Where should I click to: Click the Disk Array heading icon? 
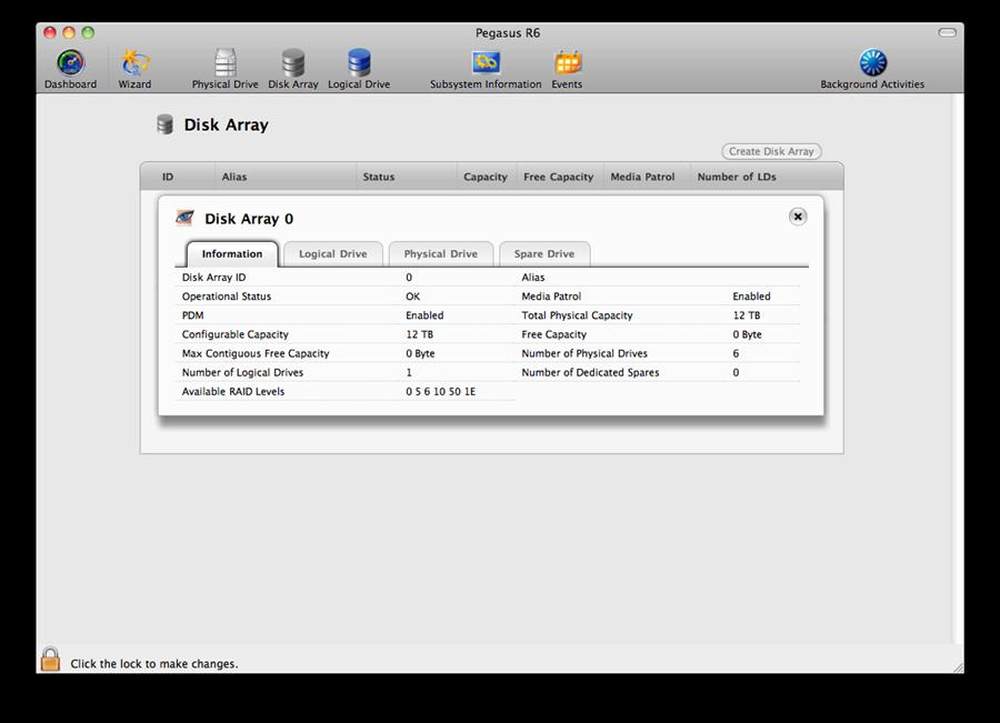click(165, 124)
